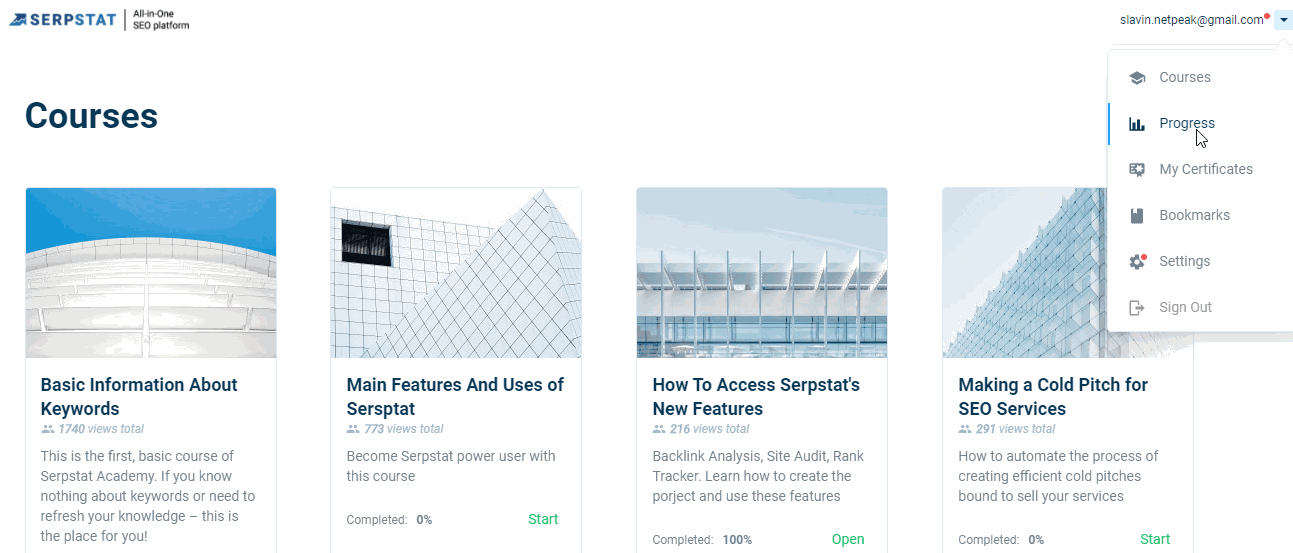Click the Basic Information About Keywords course image
This screenshot has width=1293, height=553.
click(x=151, y=273)
